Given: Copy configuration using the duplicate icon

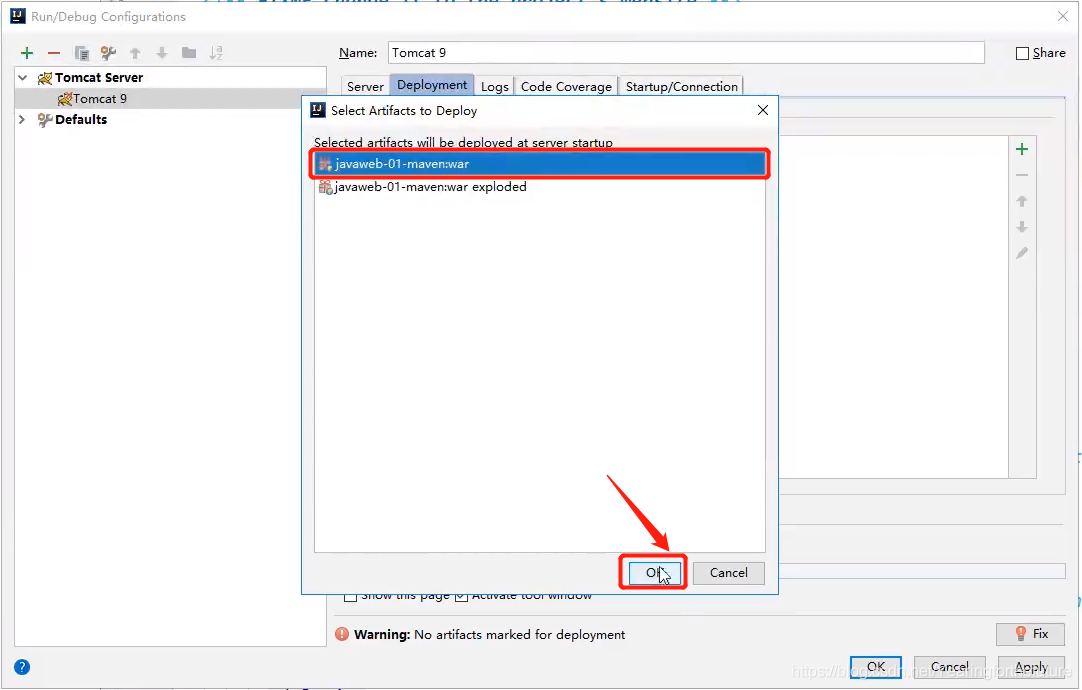Looking at the screenshot, I should pyautogui.click(x=81, y=53).
